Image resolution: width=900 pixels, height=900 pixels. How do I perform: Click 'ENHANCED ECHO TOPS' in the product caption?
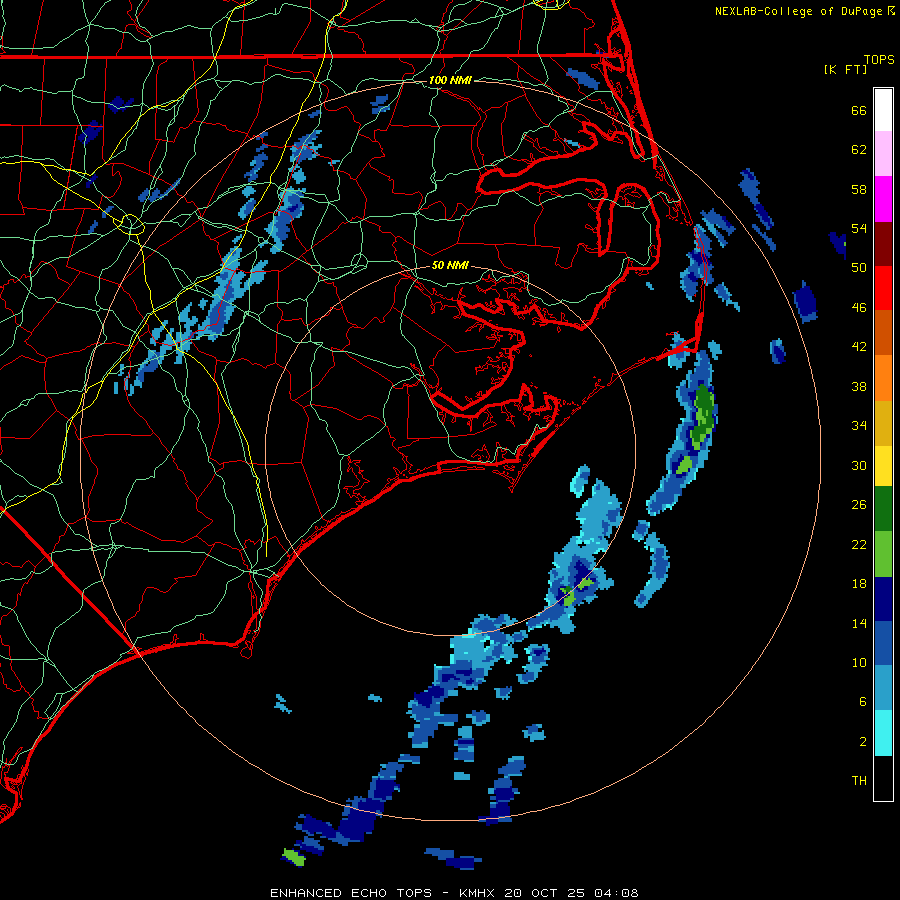click(x=350, y=893)
